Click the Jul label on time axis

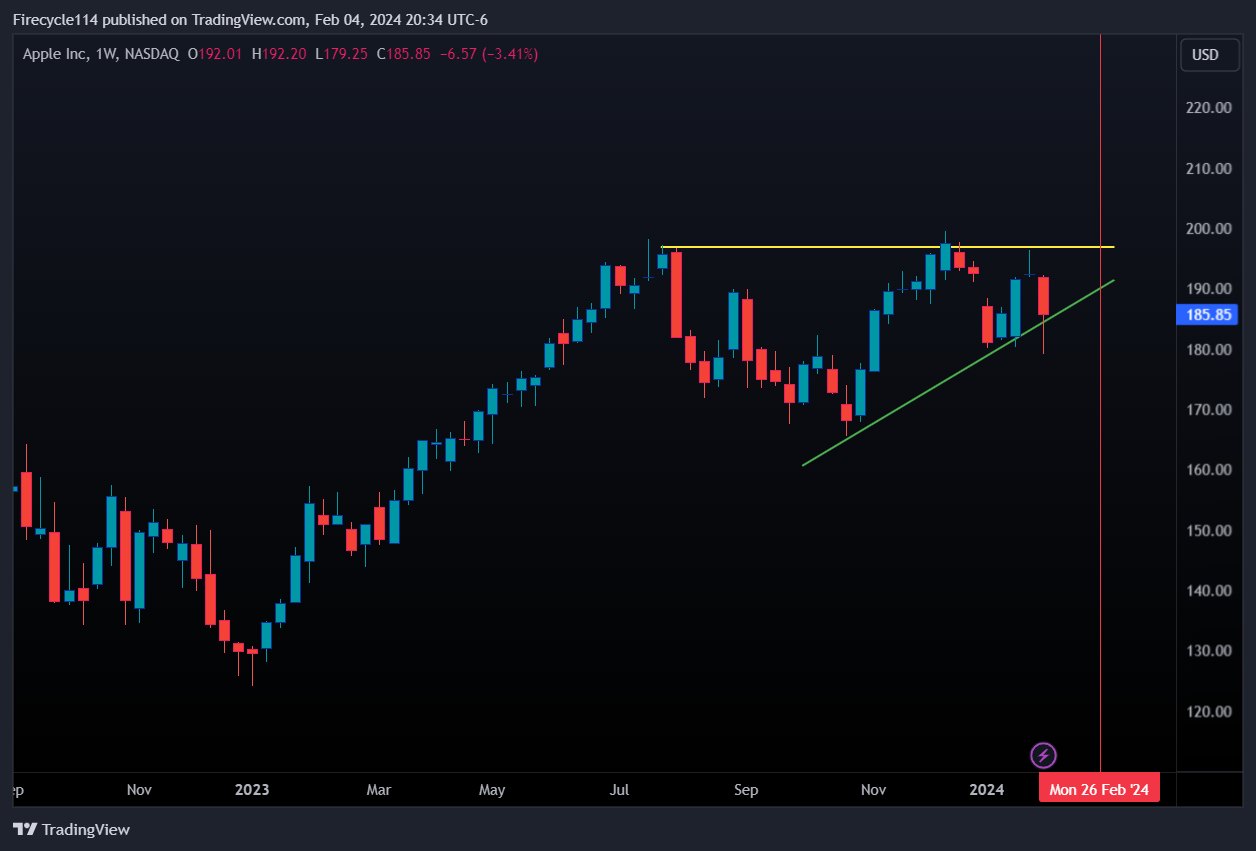pyautogui.click(x=619, y=789)
